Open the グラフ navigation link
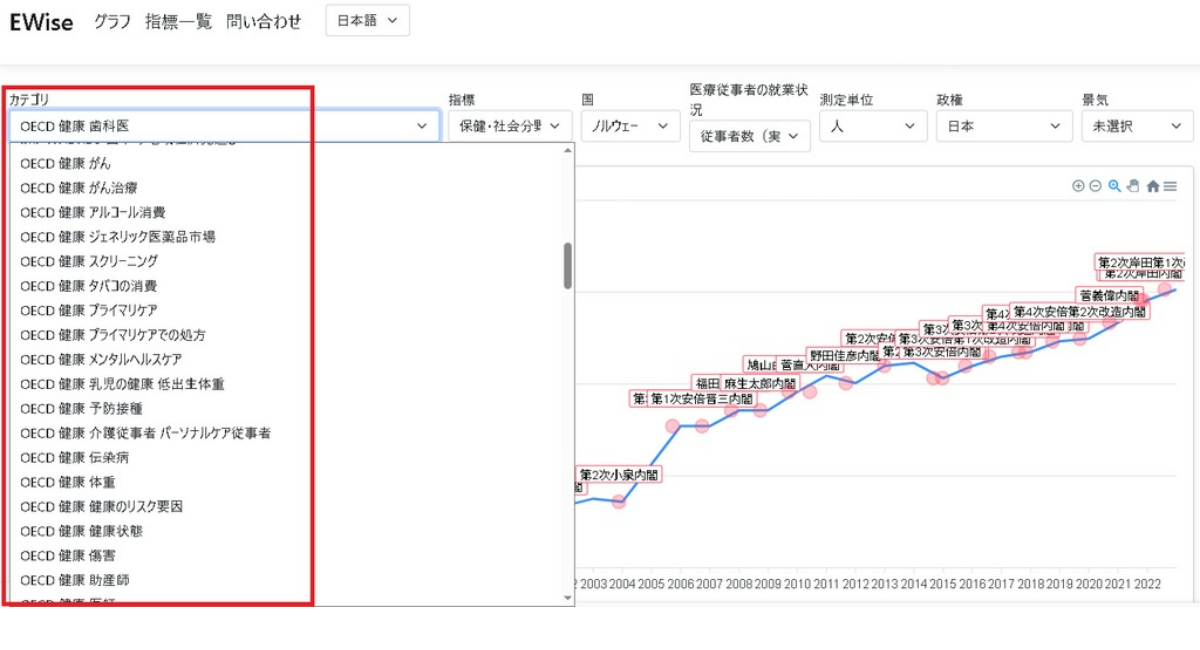This screenshot has height=650, width=1200. (112, 22)
